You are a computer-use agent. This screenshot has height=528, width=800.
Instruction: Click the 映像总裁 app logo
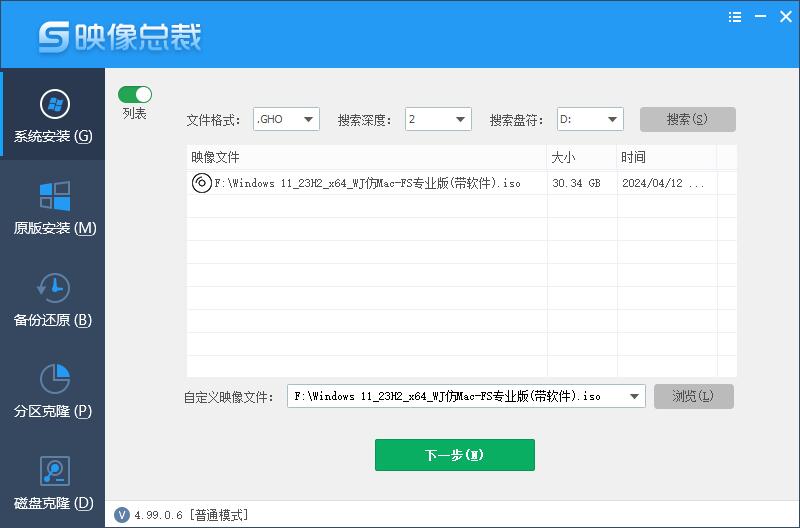coord(55,37)
